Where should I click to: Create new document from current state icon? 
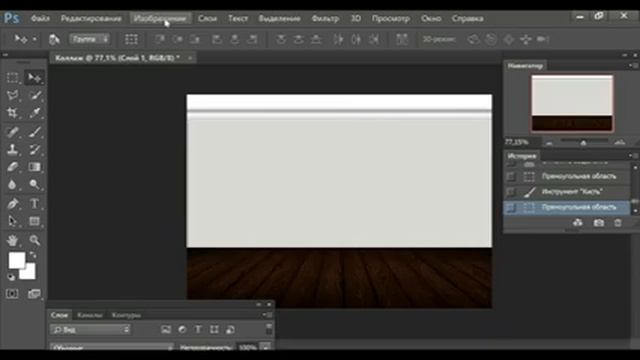point(578,223)
